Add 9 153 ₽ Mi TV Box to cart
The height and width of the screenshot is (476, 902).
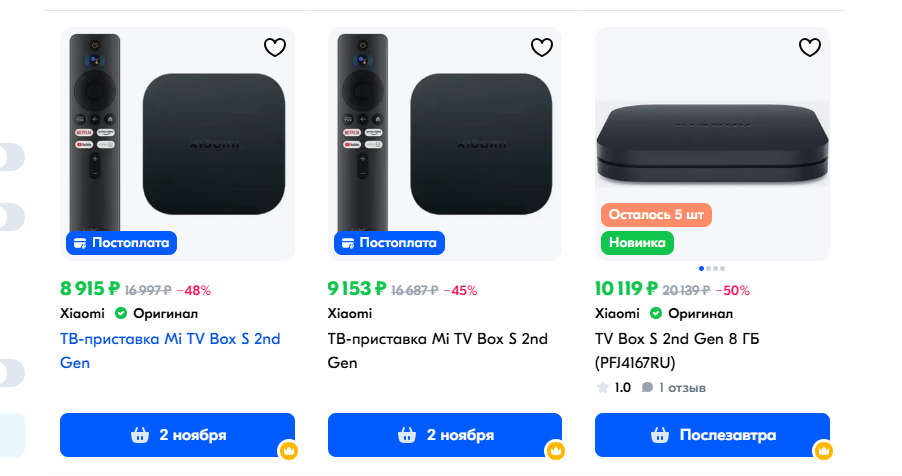coord(445,435)
